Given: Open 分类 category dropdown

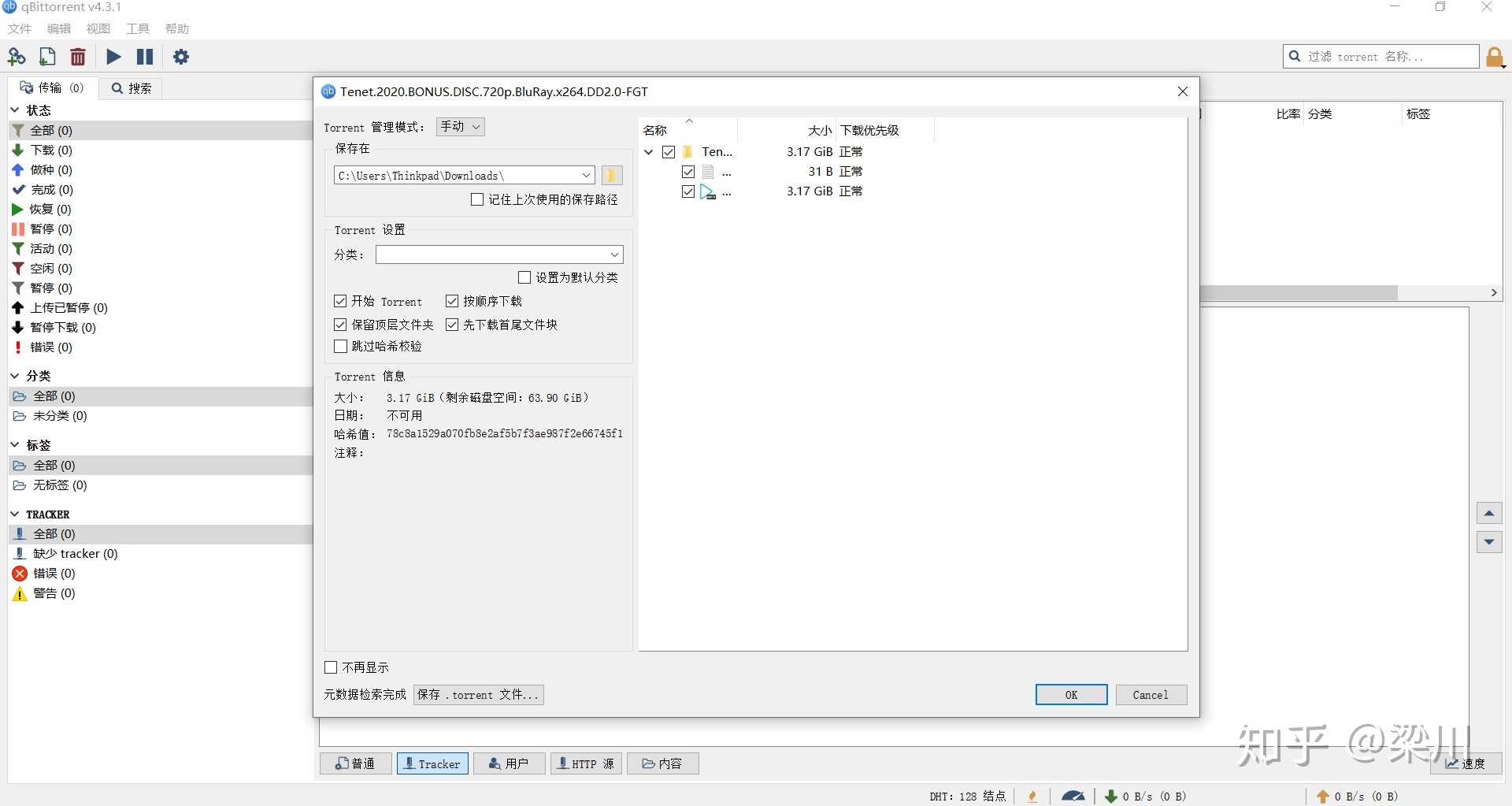Looking at the screenshot, I should (x=499, y=254).
